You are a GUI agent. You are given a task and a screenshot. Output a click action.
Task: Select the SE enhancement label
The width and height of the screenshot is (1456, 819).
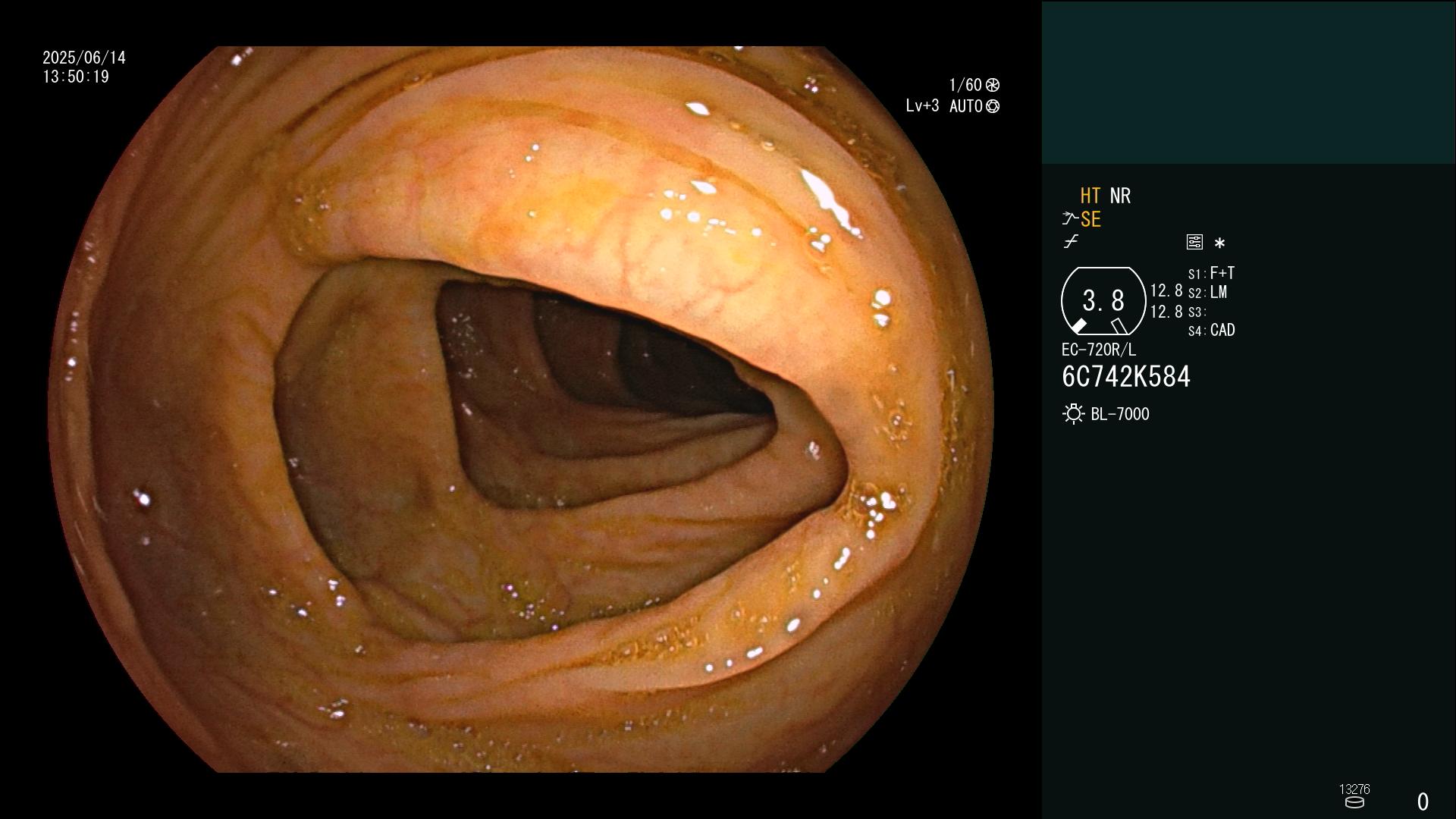(x=1090, y=219)
